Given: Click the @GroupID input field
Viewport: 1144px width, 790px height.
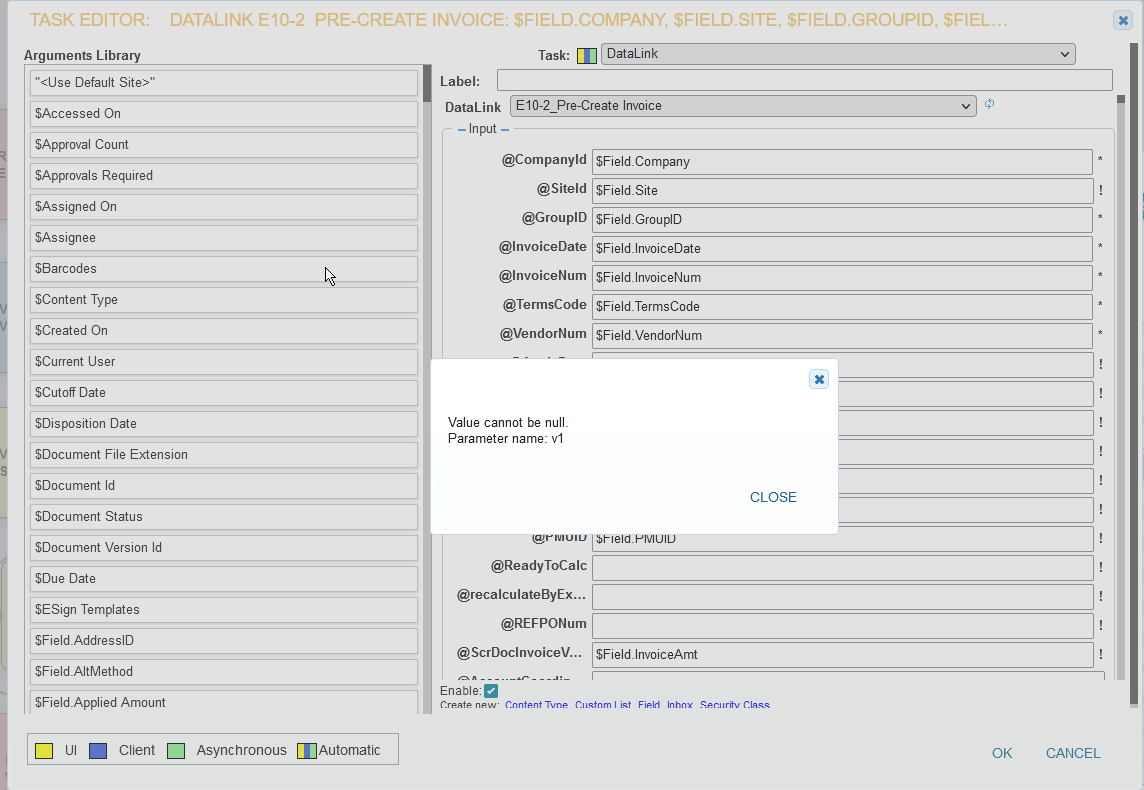Looking at the screenshot, I should tap(842, 220).
